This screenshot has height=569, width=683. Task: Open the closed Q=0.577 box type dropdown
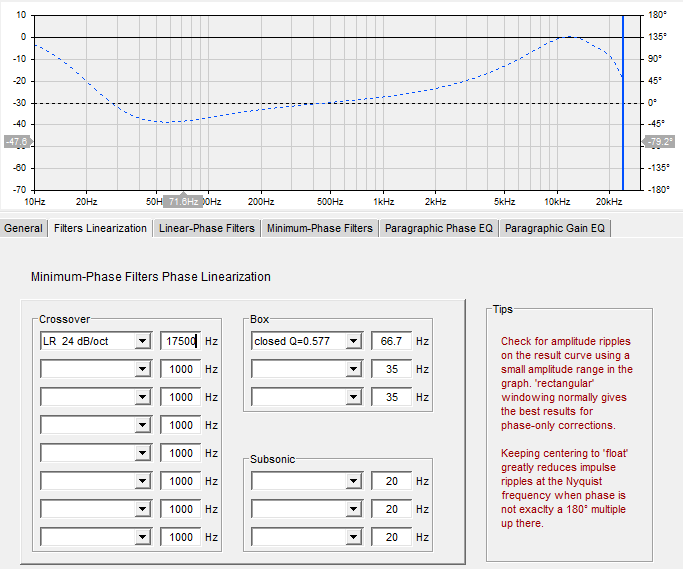click(353, 341)
